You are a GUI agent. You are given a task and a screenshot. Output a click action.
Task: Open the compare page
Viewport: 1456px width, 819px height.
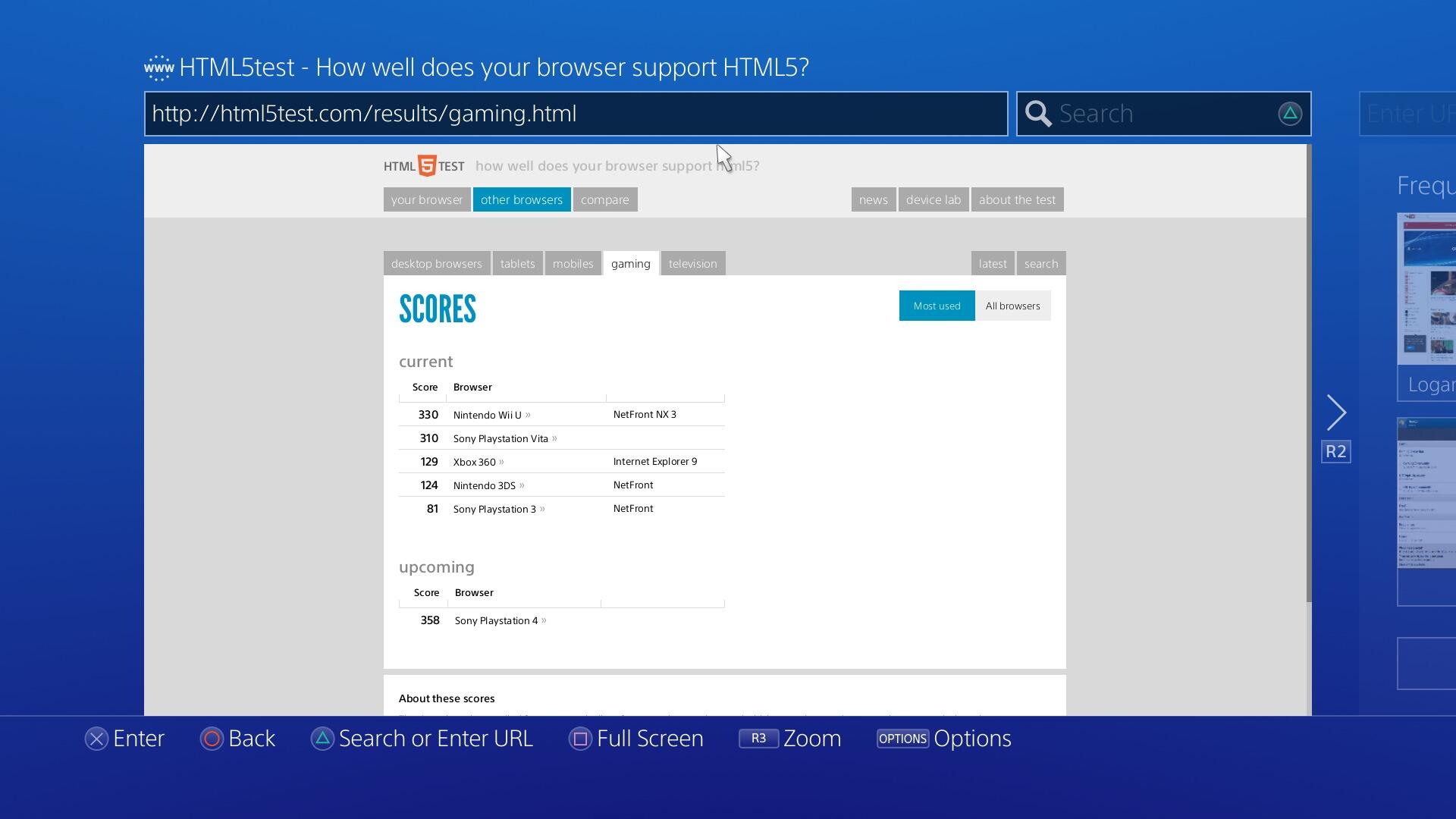coord(604,199)
